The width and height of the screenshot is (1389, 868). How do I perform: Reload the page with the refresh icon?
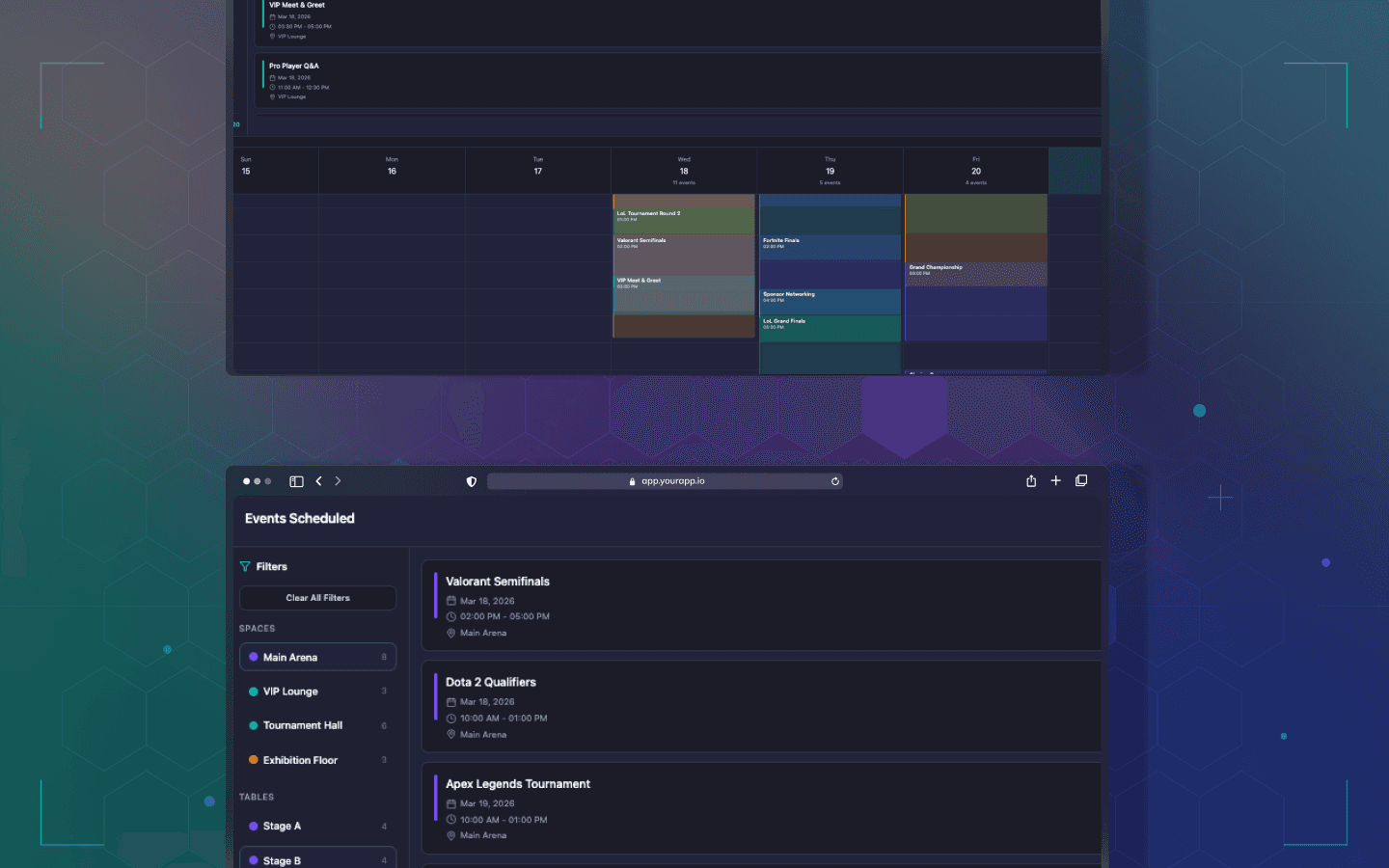835,481
